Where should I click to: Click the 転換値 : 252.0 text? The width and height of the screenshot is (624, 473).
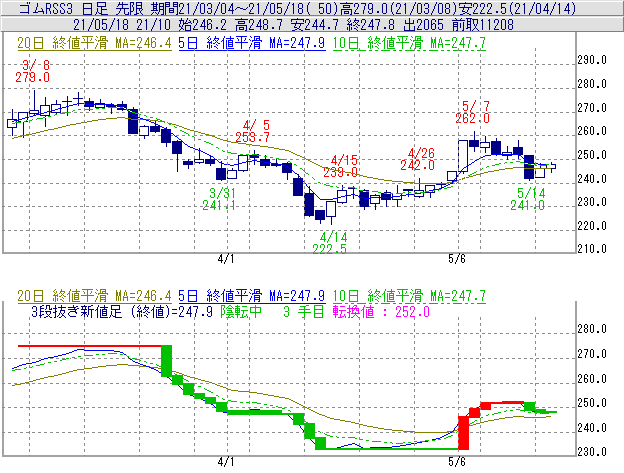pyautogui.click(x=381, y=311)
